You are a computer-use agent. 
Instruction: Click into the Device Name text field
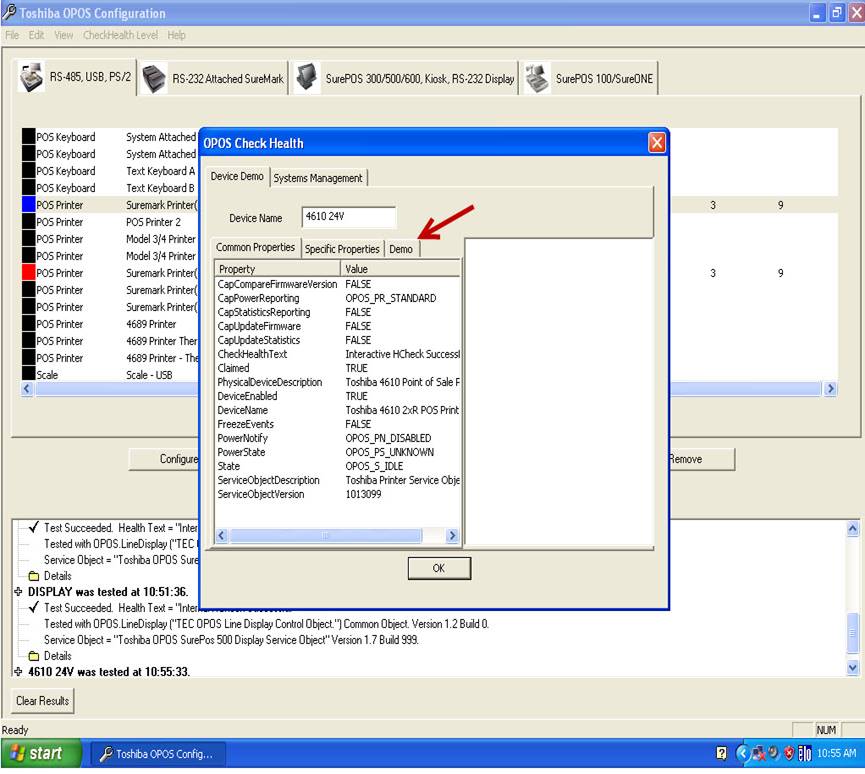coord(348,218)
